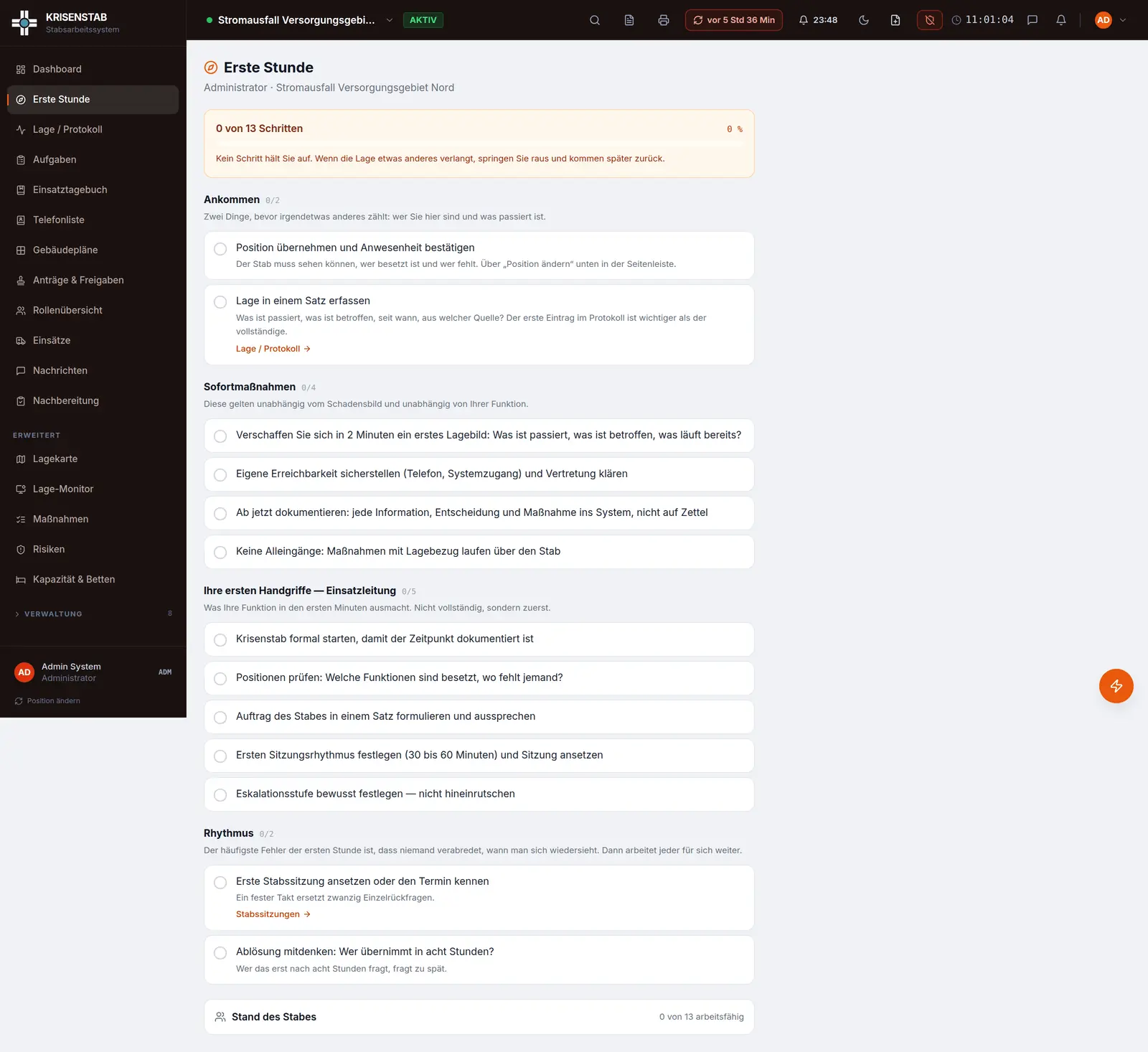Click 'Position ändern' in sidebar footer
The image size is (1148, 1052).
pos(47,701)
